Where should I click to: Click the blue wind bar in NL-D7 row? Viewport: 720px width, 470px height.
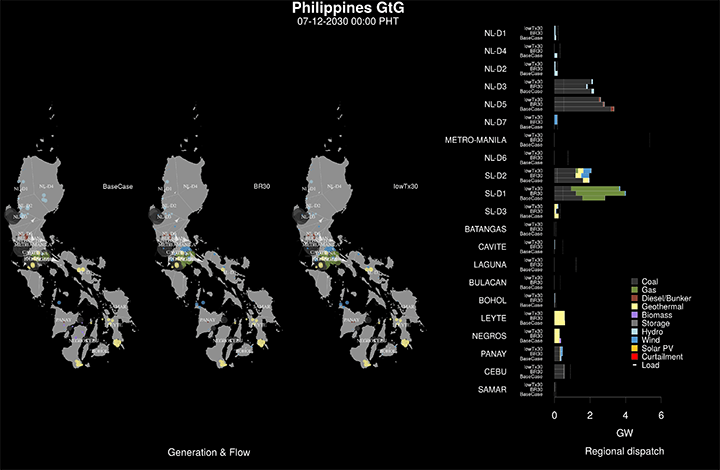[x=556, y=120]
